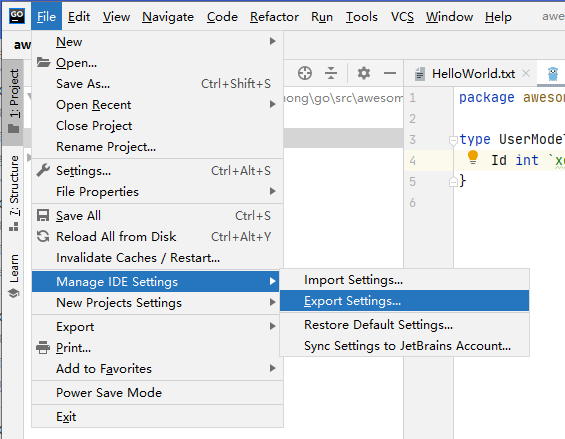Expand the File Properties submenu arrow
565x439 pixels.
click(273, 191)
